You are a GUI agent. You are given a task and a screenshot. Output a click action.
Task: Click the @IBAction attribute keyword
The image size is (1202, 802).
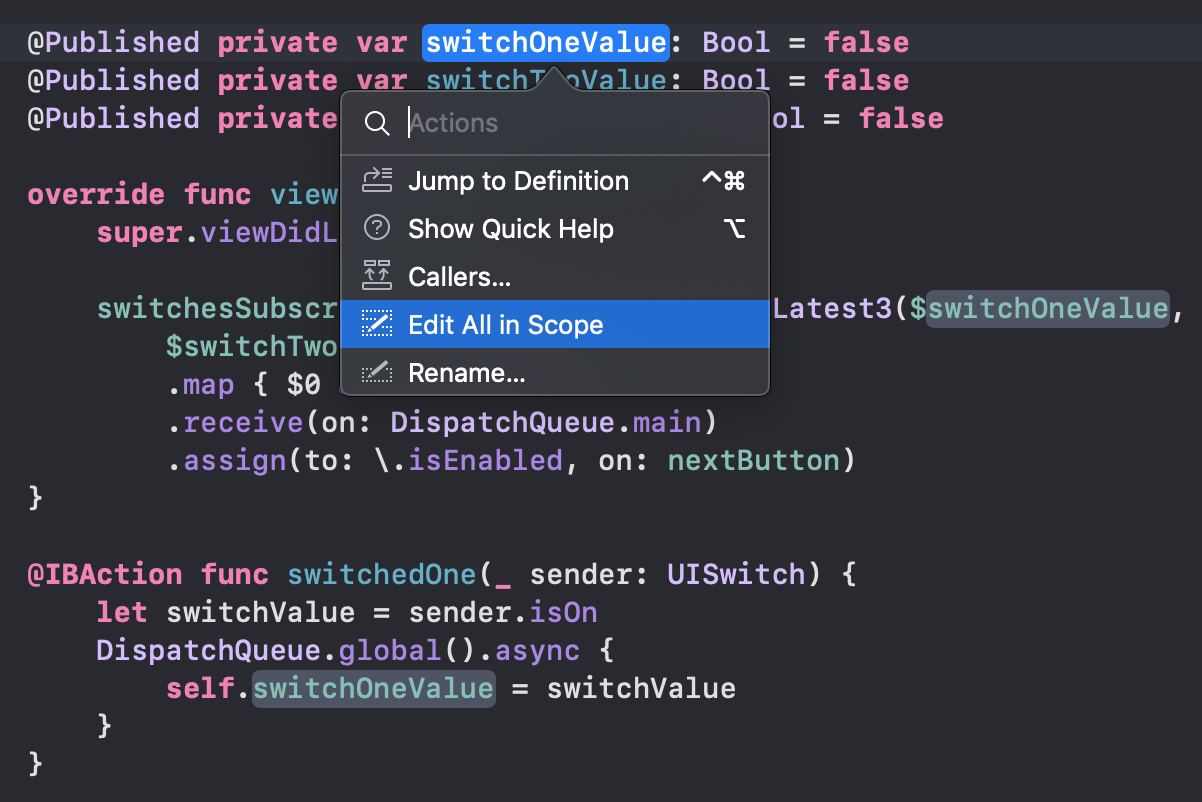coord(105,575)
